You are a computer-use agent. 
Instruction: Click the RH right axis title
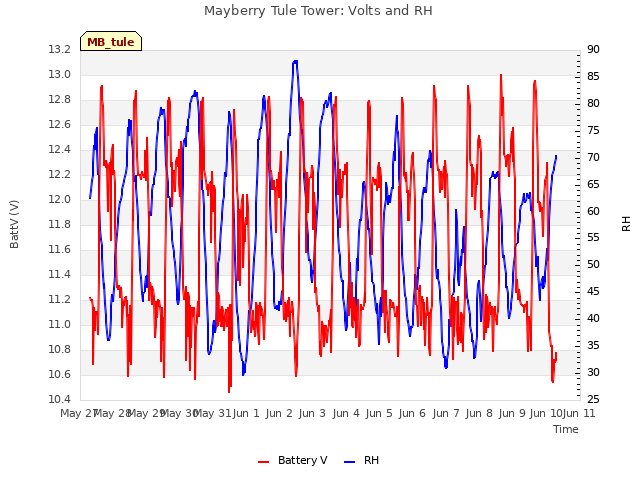coord(626,224)
